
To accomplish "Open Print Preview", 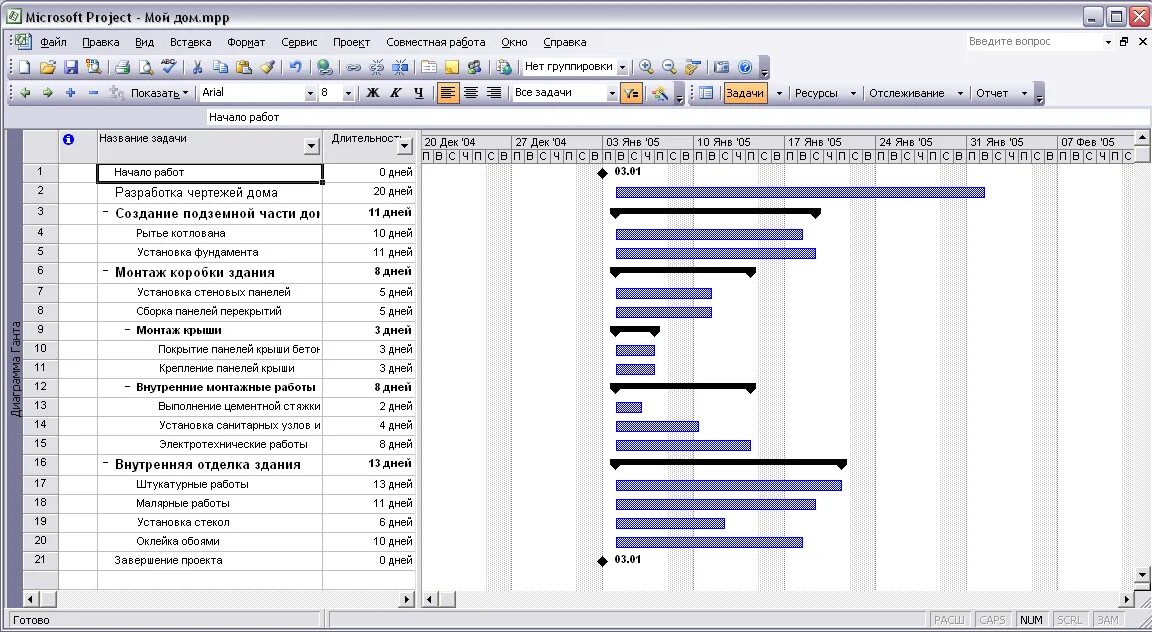I will (x=145, y=67).
